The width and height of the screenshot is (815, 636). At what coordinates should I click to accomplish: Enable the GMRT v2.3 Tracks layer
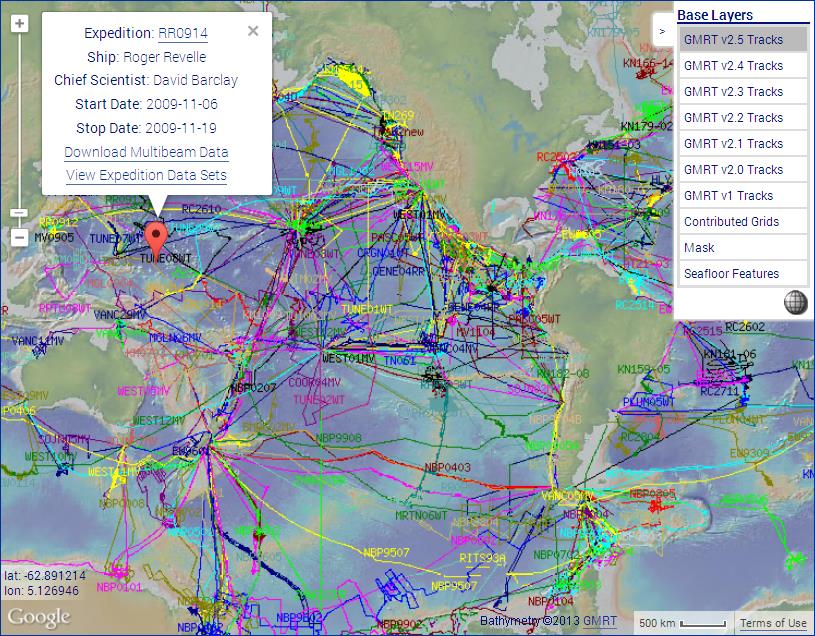[x=743, y=92]
